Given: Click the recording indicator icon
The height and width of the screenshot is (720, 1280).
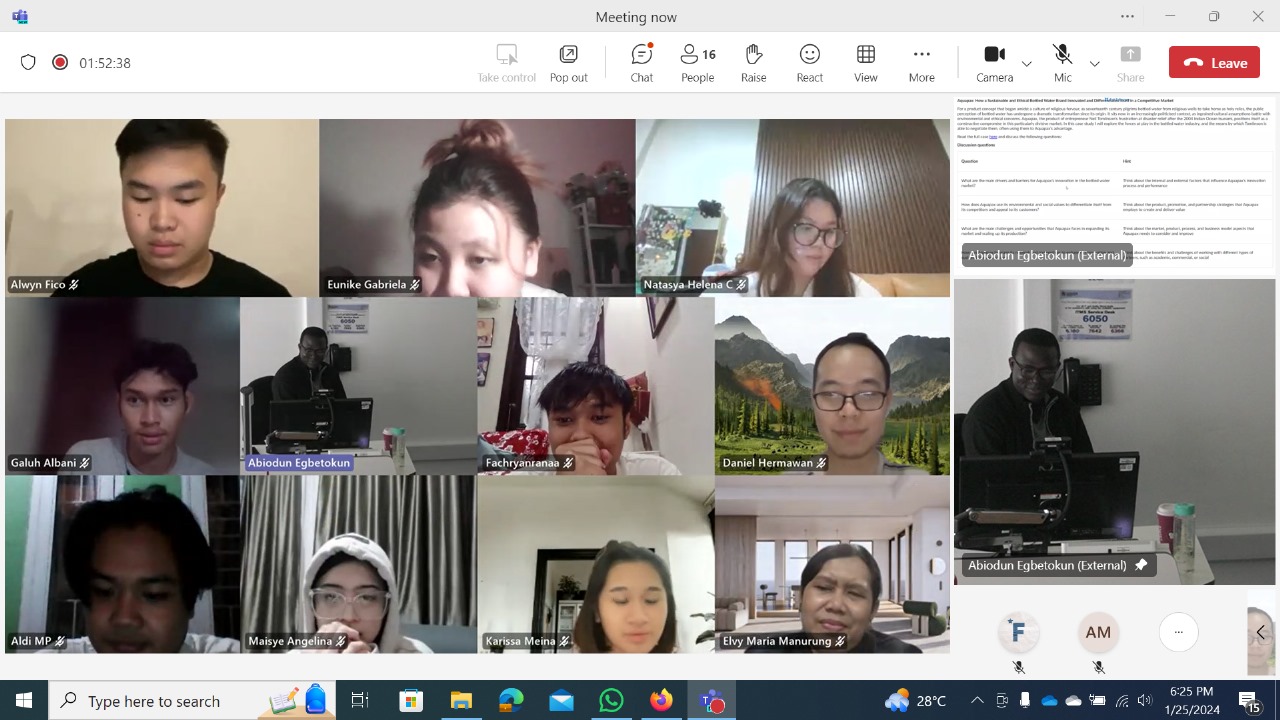Looking at the screenshot, I should tap(60, 62).
